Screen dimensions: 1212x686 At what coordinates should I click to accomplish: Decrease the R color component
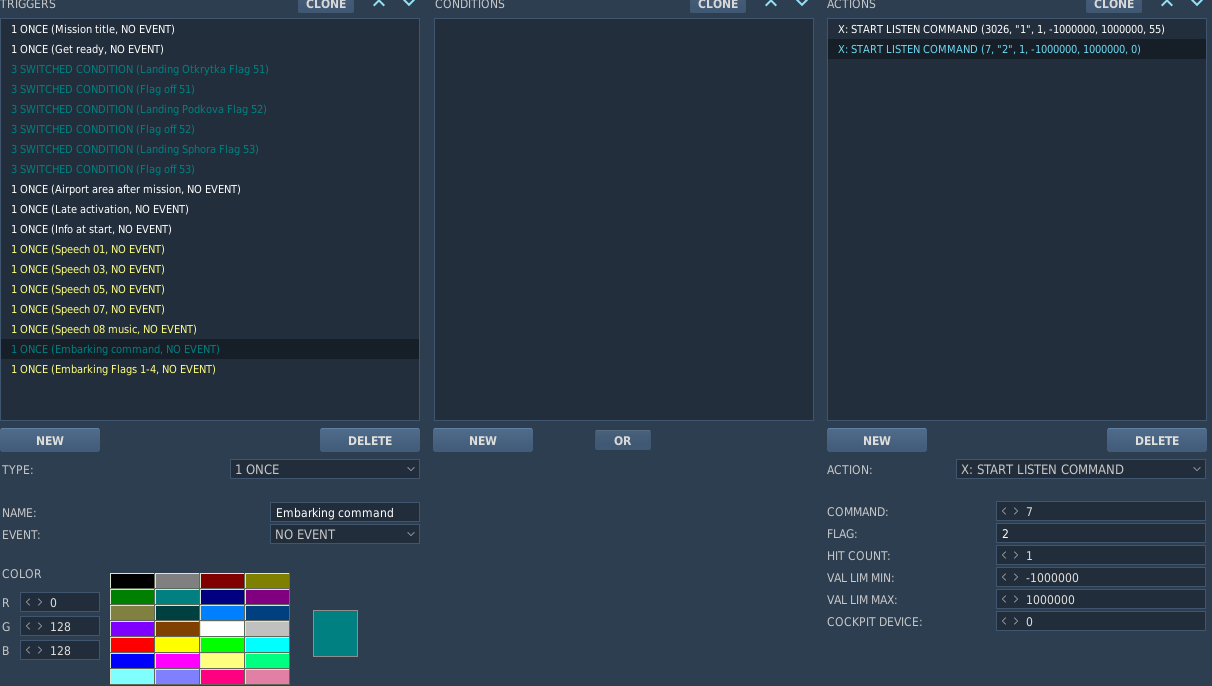[x=28, y=602]
